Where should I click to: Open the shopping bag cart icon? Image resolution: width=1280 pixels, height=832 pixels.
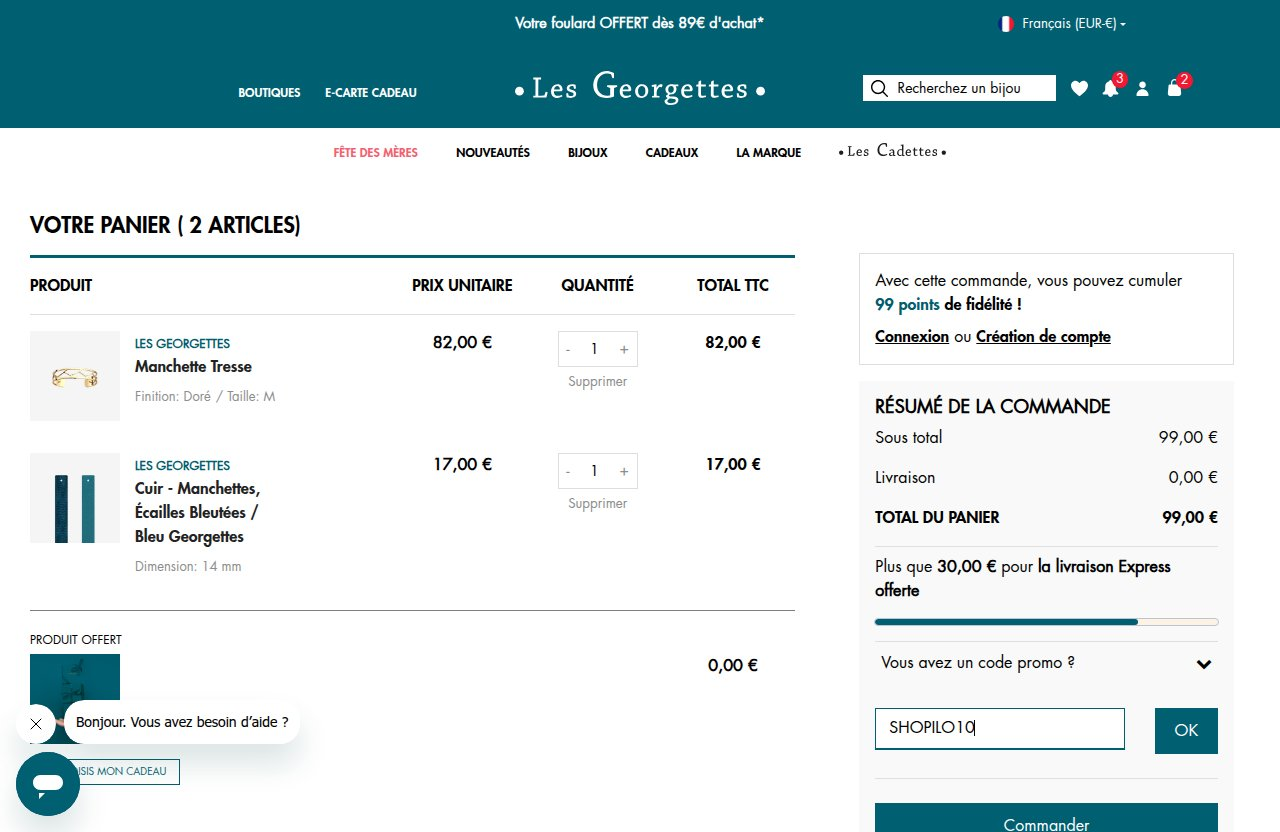pos(1175,88)
